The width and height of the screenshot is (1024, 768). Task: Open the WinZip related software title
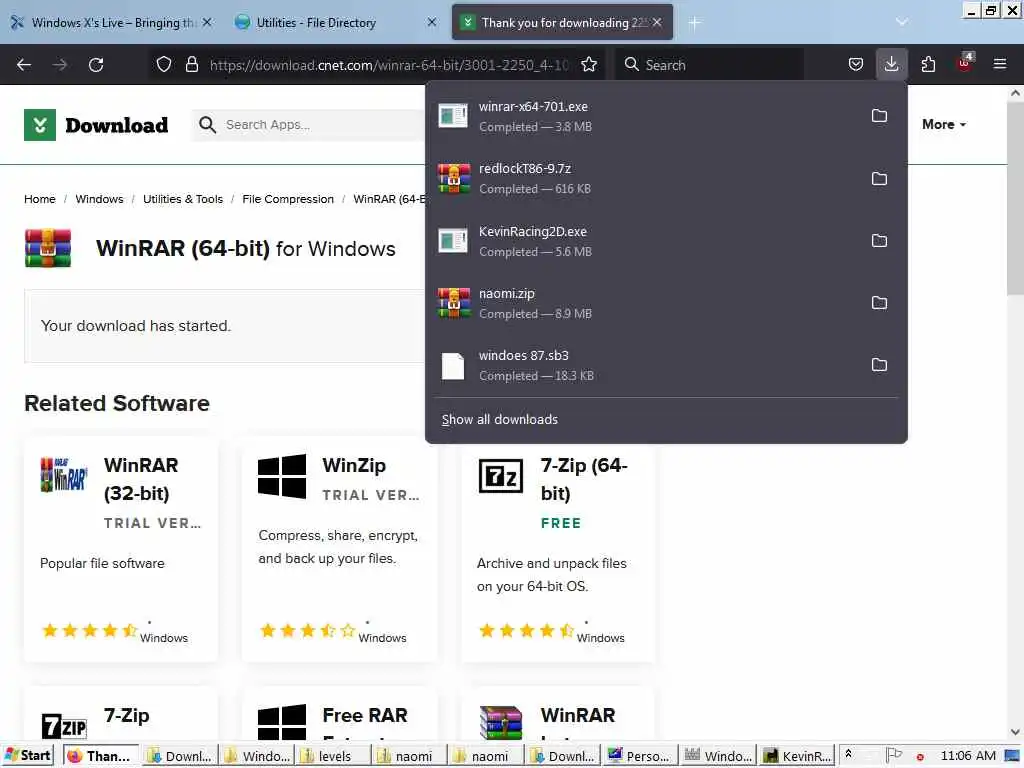[x=354, y=465]
